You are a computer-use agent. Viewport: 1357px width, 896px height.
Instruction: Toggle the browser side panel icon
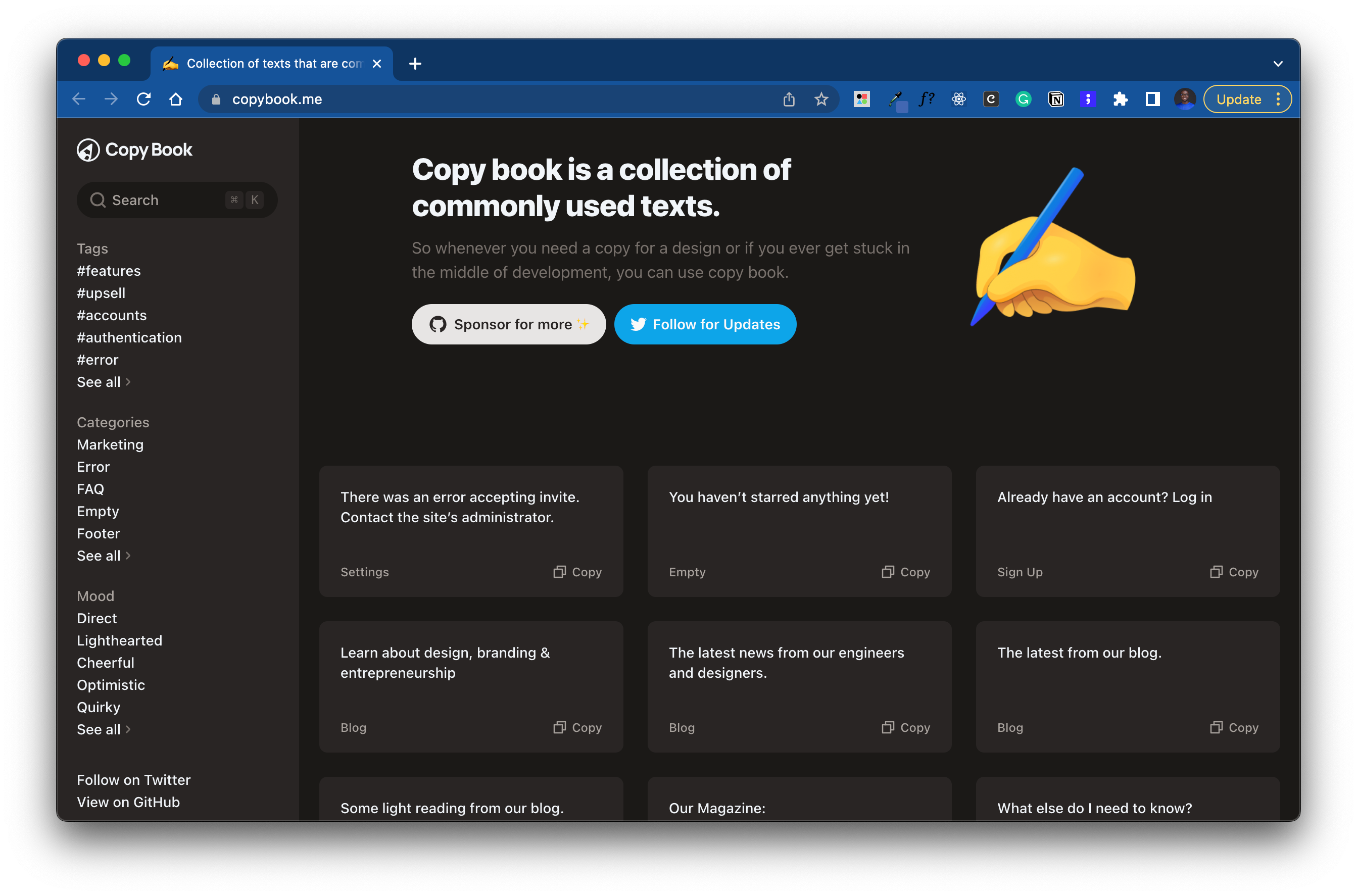pyautogui.click(x=1152, y=99)
